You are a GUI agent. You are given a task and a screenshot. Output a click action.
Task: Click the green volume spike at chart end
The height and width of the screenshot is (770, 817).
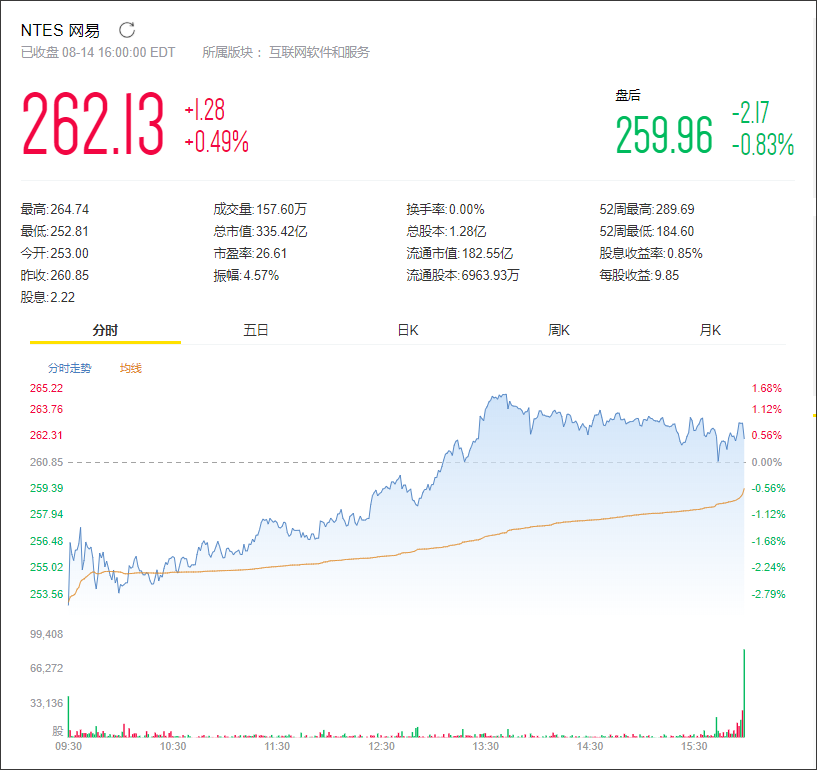(743, 690)
